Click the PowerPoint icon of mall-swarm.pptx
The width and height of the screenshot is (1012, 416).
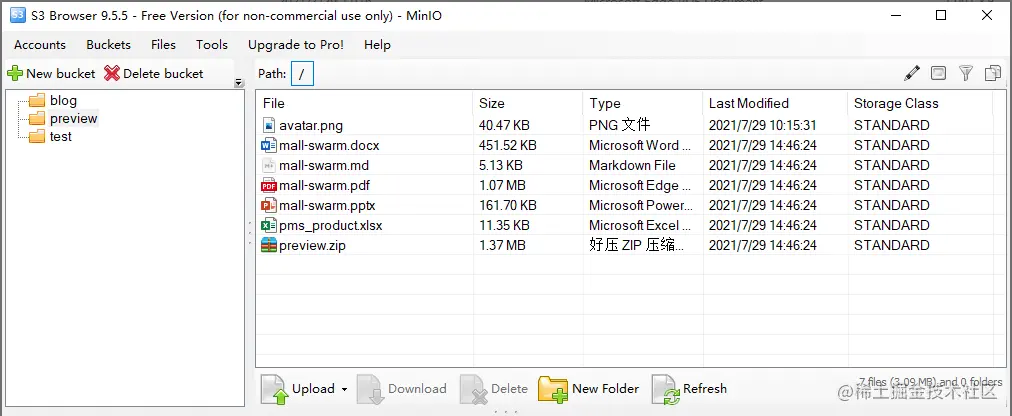click(x=268, y=205)
